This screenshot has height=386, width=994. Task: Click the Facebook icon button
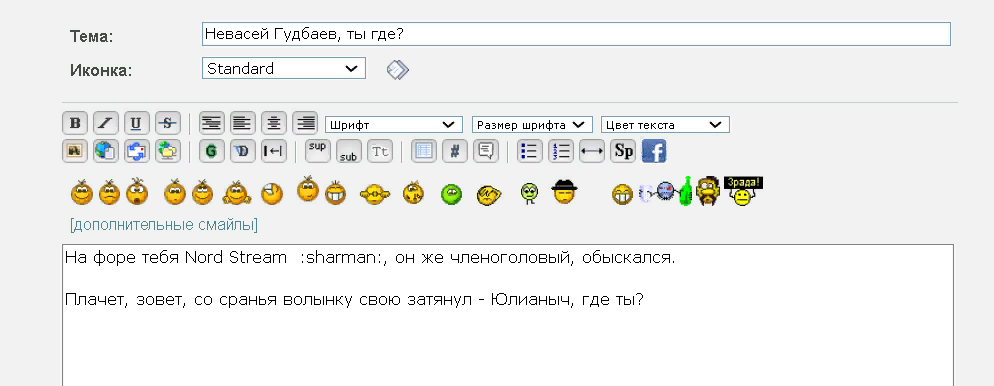click(654, 151)
